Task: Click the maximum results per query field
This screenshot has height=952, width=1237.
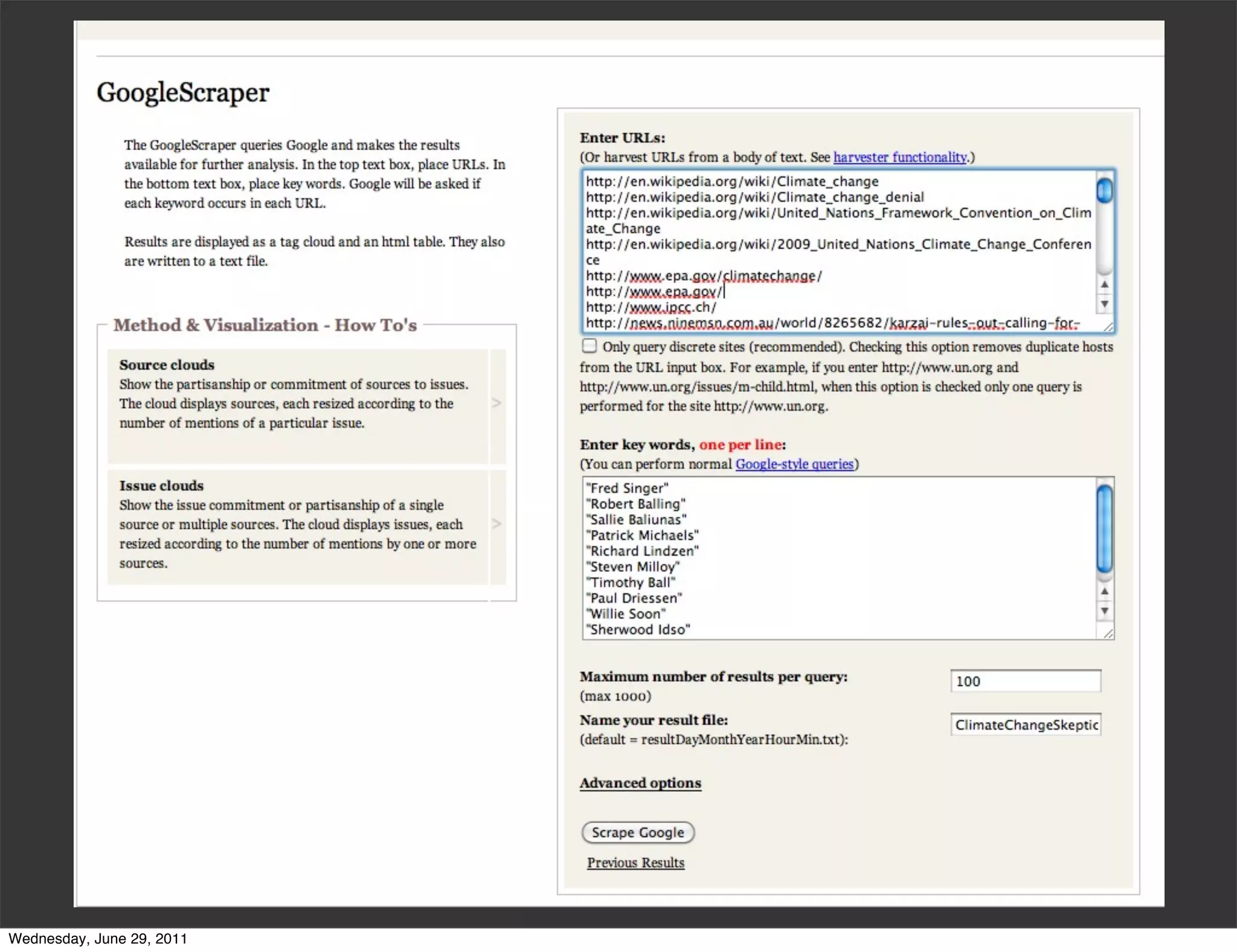Action: coord(1025,681)
